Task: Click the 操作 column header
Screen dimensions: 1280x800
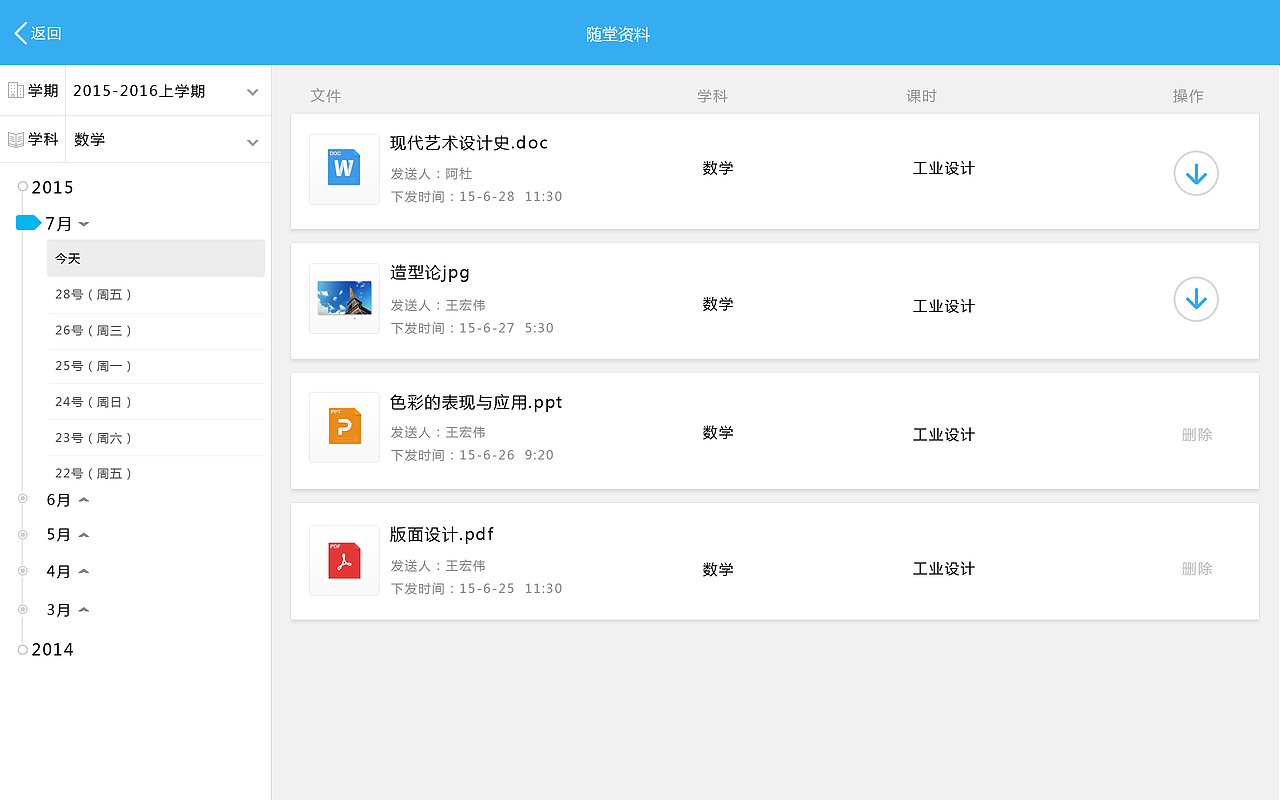Action: point(1188,96)
